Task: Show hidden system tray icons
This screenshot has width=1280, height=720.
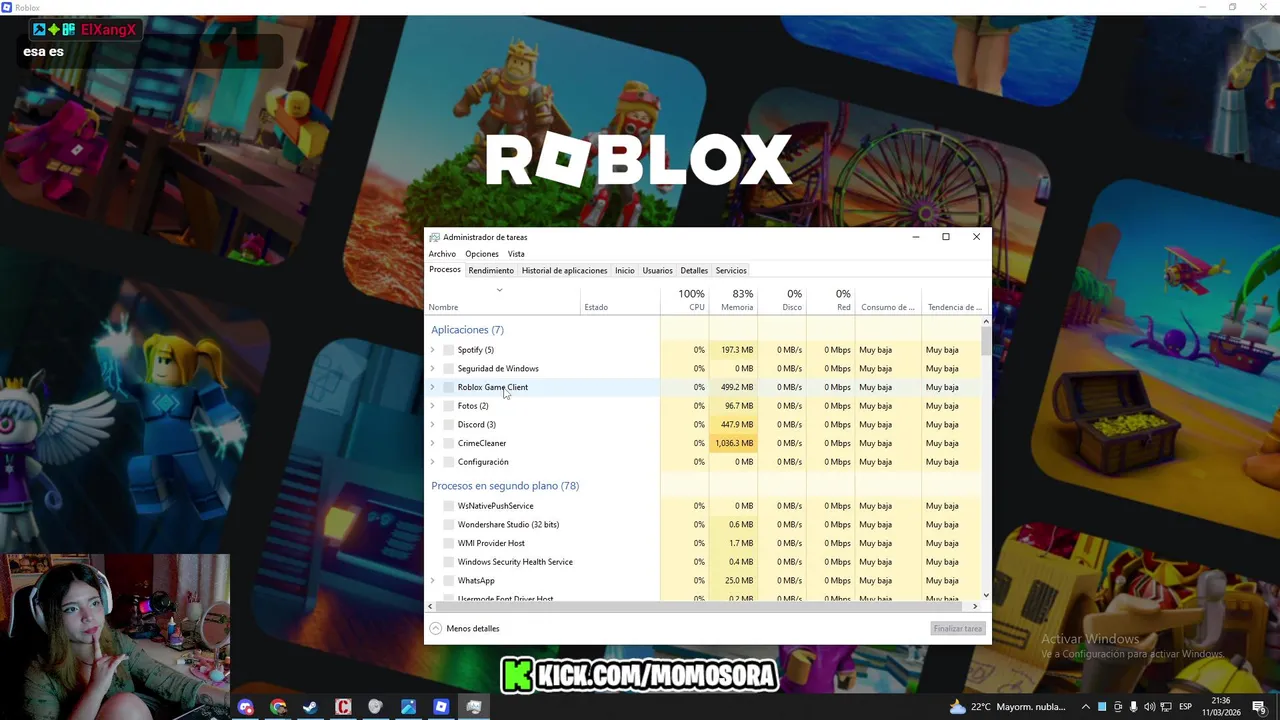Action: 1085,707
